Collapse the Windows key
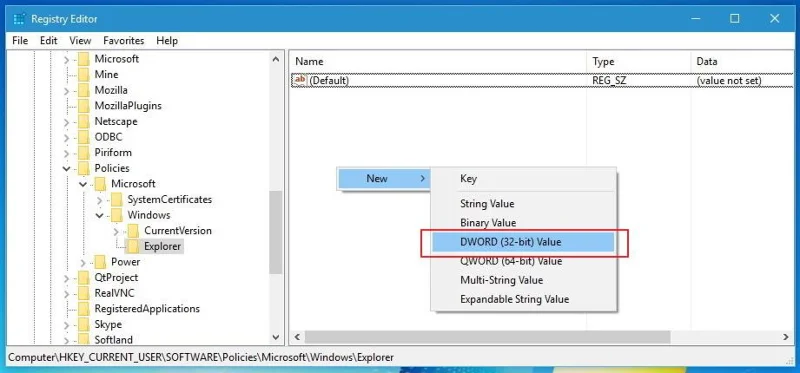Image resolution: width=800 pixels, height=373 pixels. 99,215
